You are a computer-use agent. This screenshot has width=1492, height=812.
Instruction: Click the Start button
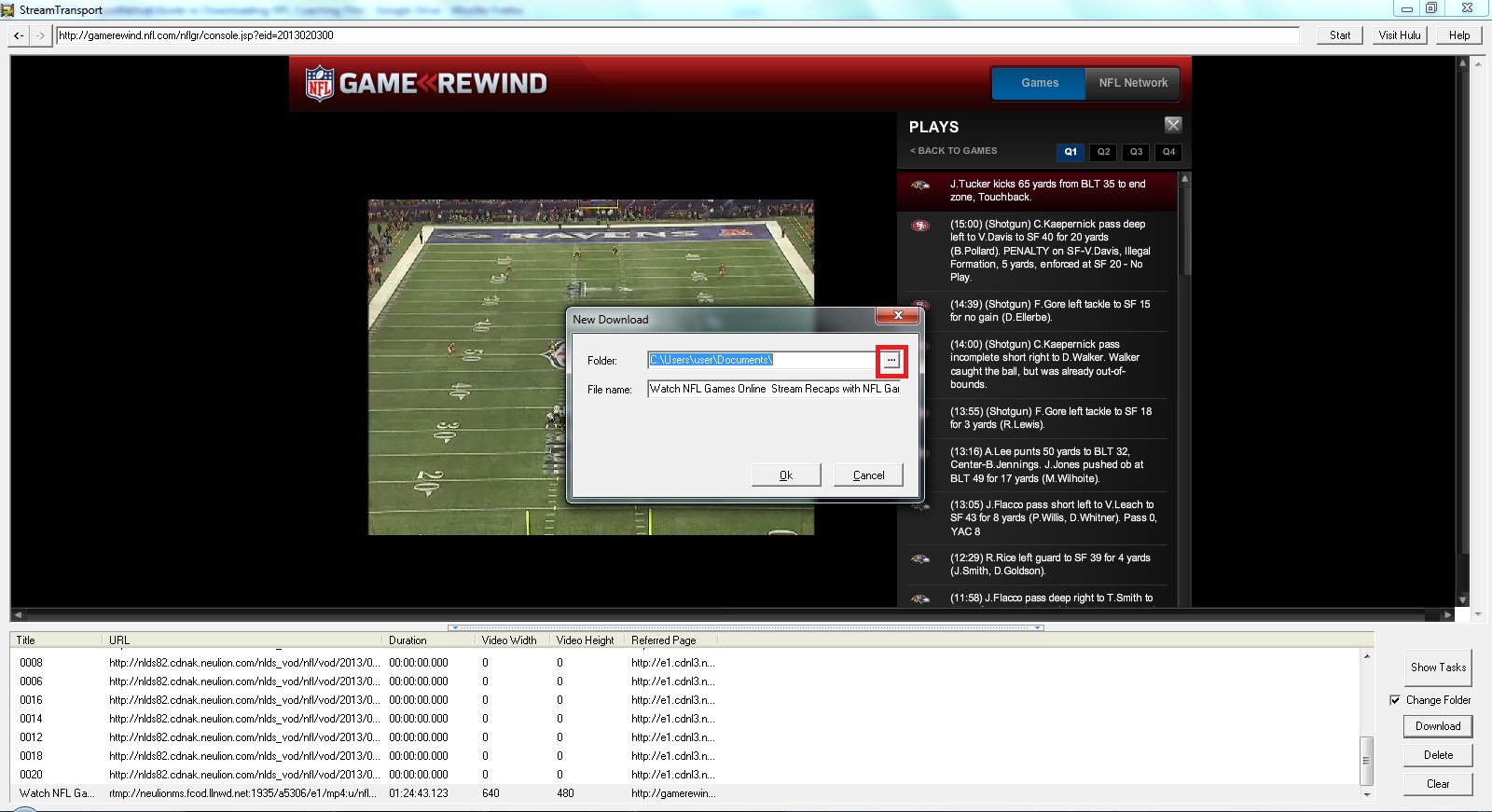click(x=1340, y=35)
